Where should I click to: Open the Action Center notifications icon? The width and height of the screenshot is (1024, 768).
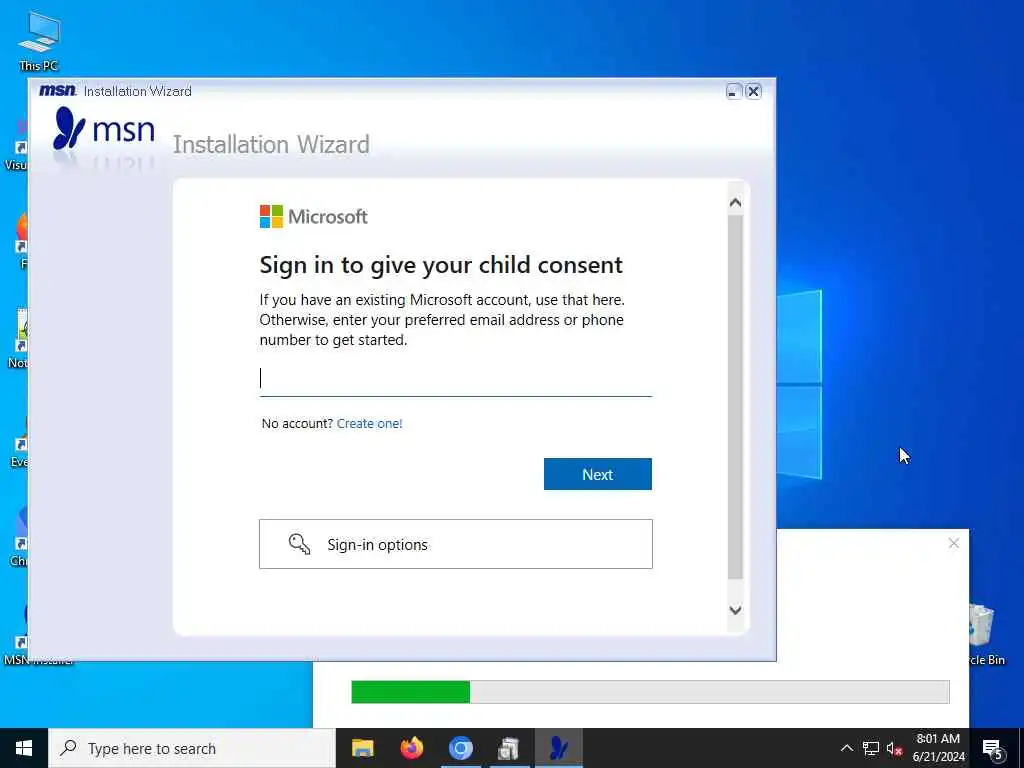pos(993,749)
